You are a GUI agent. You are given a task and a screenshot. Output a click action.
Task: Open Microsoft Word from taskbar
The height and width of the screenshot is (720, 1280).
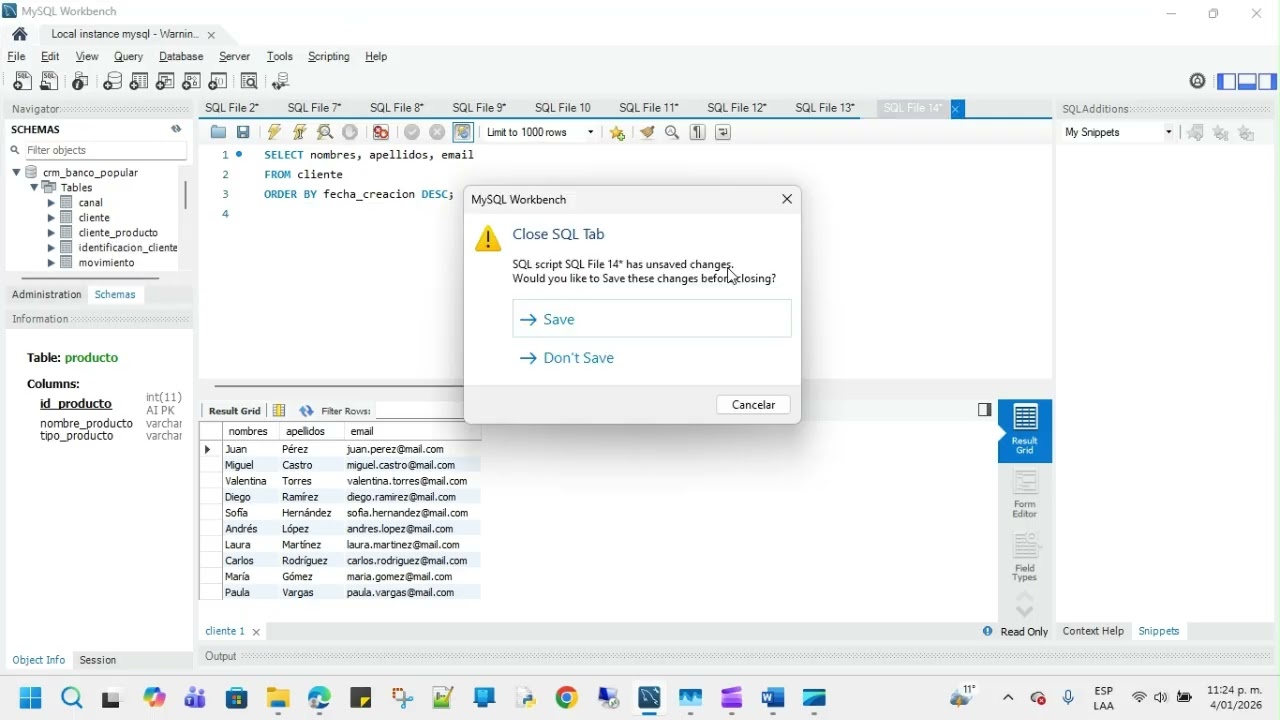coord(773,698)
